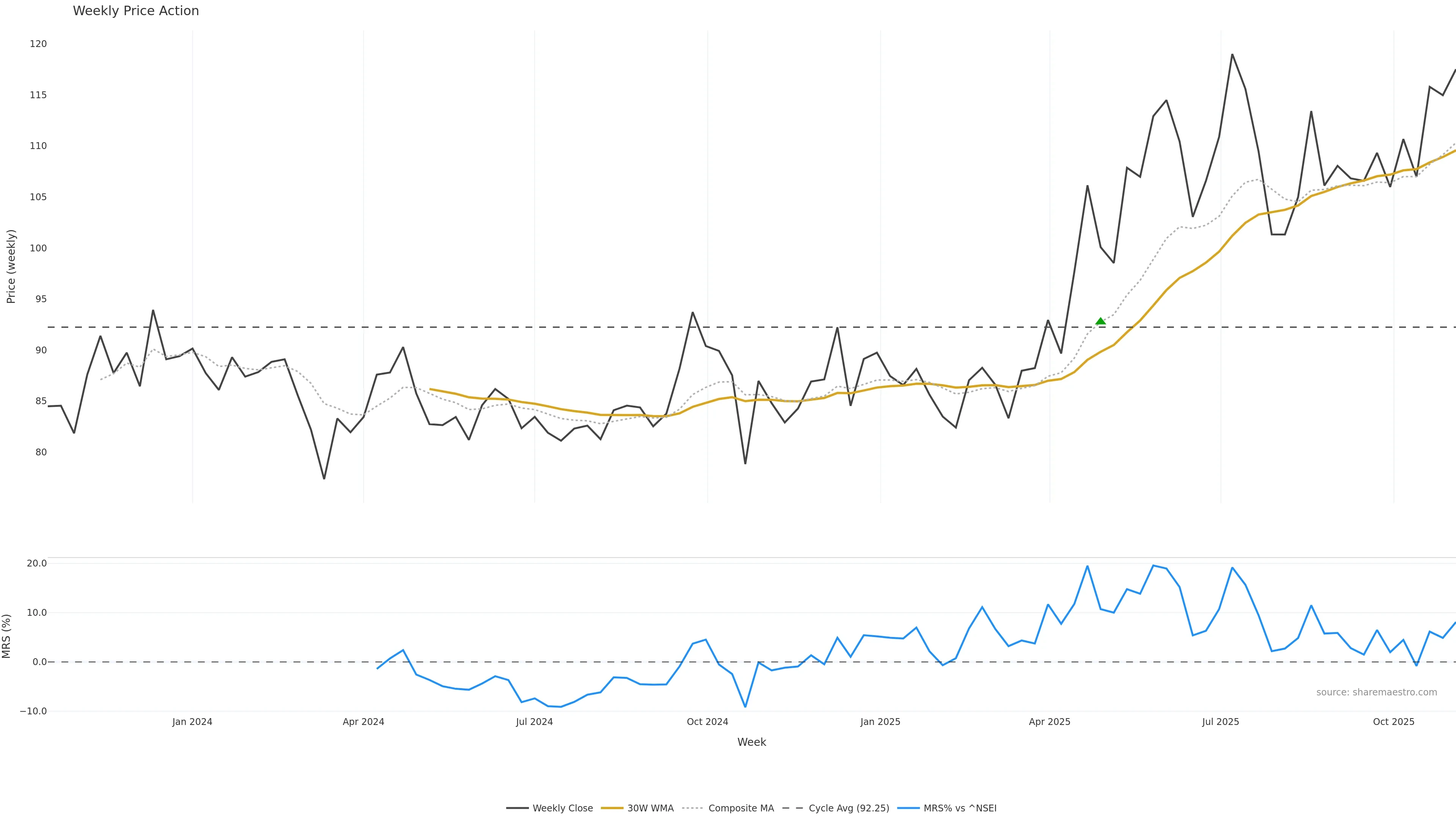Click the Oct 2024 x-axis tick label
1456x819 pixels.
pyautogui.click(x=707, y=722)
